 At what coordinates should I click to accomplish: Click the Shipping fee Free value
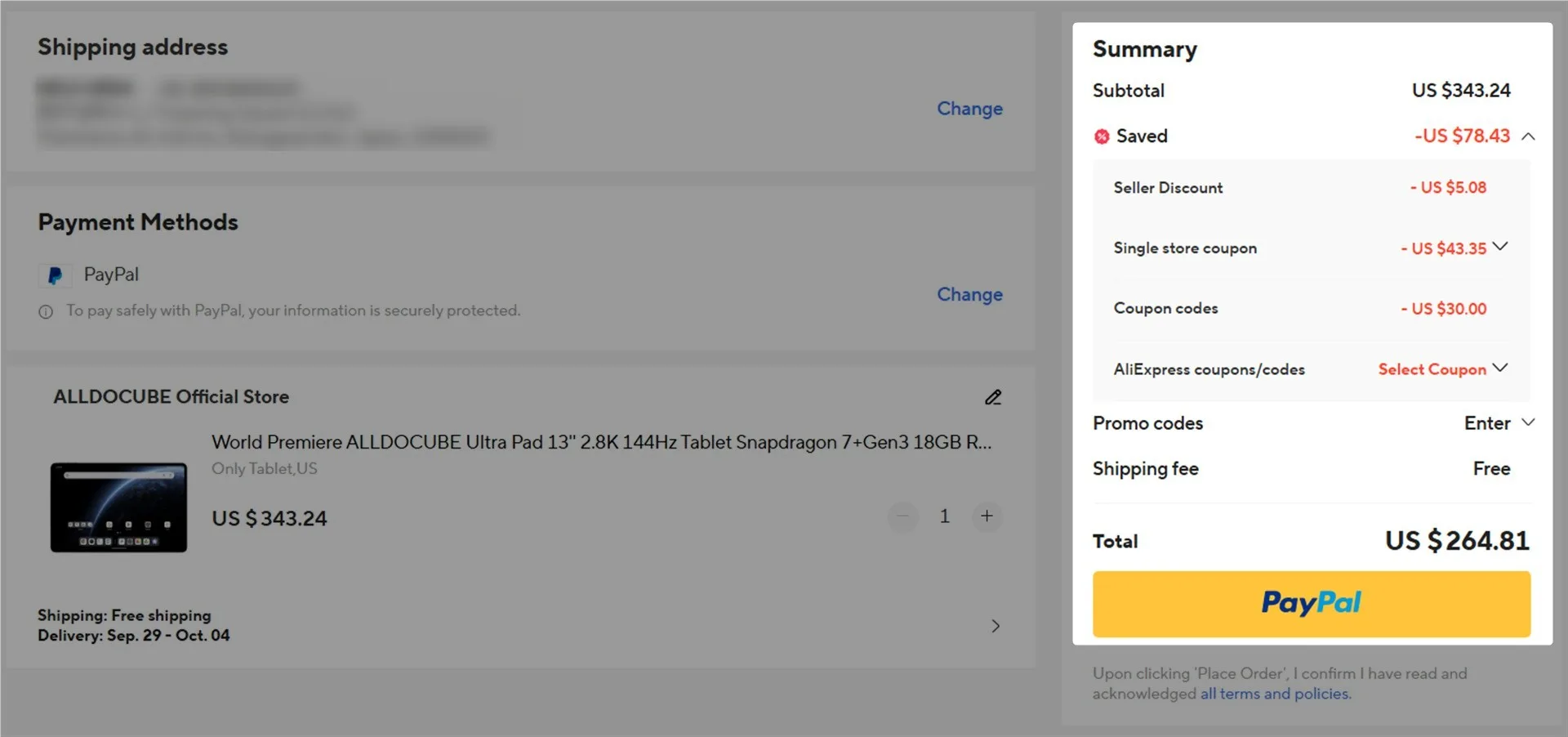click(x=1491, y=469)
